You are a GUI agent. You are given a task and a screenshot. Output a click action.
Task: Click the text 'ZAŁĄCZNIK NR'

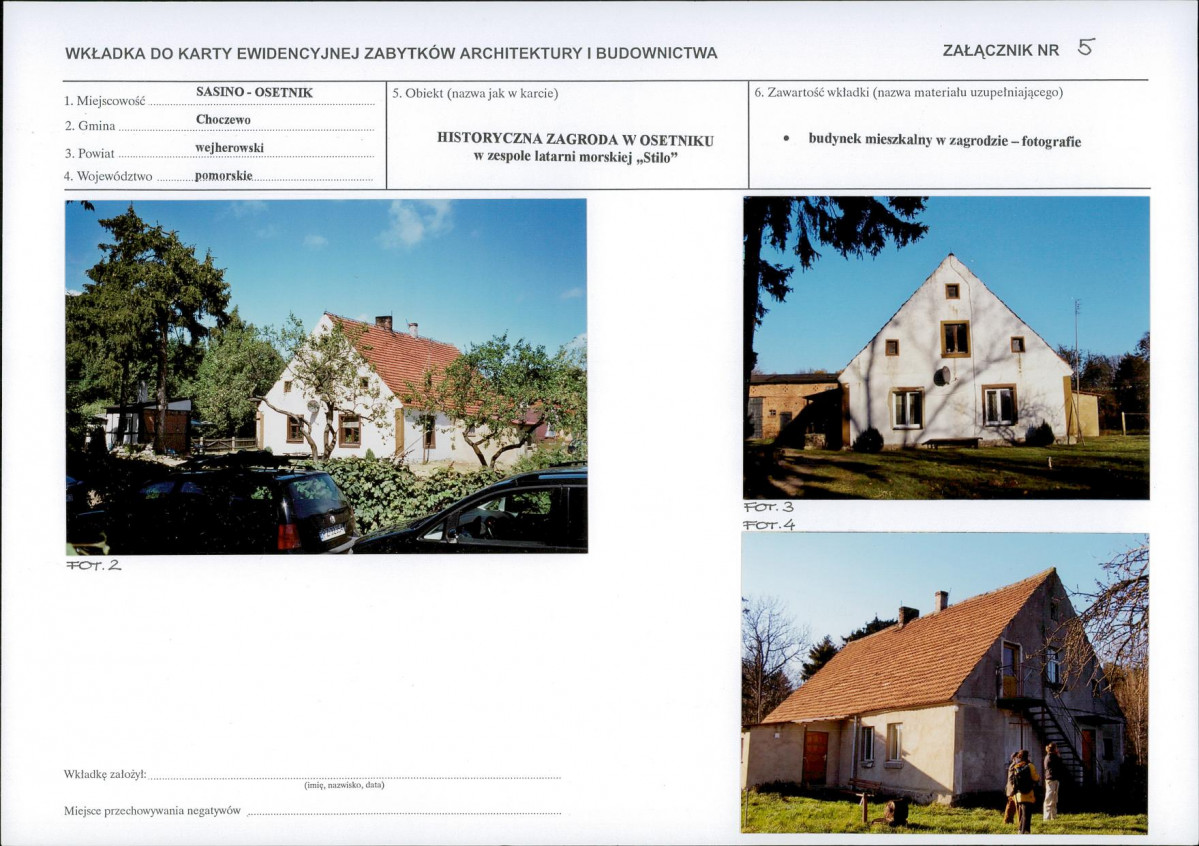[x=1001, y=50]
